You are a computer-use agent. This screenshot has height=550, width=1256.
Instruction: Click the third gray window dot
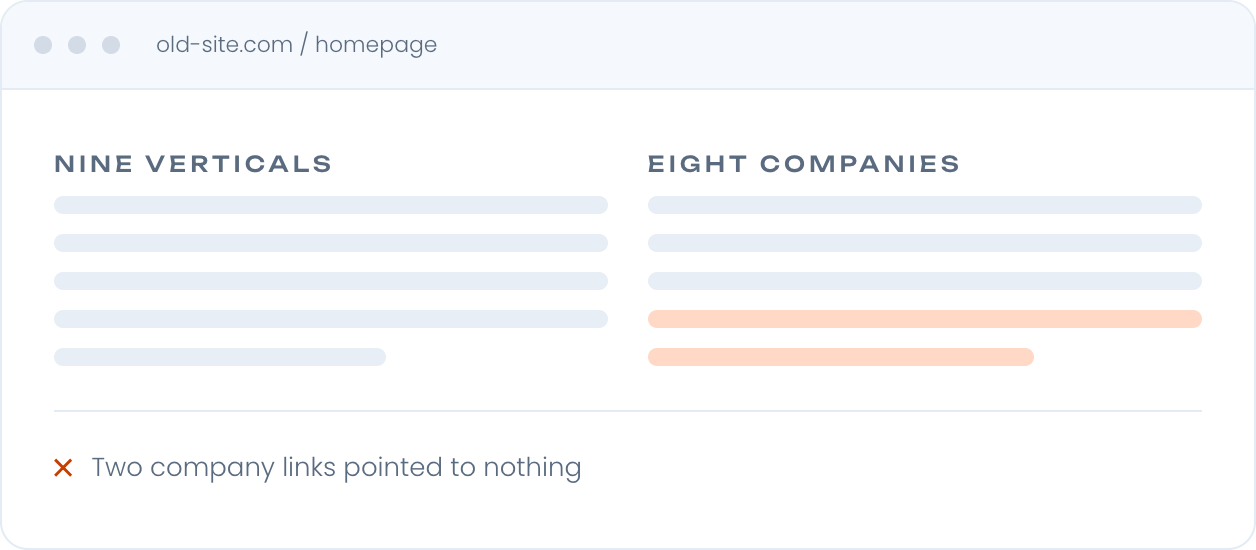click(x=111, y=45)
